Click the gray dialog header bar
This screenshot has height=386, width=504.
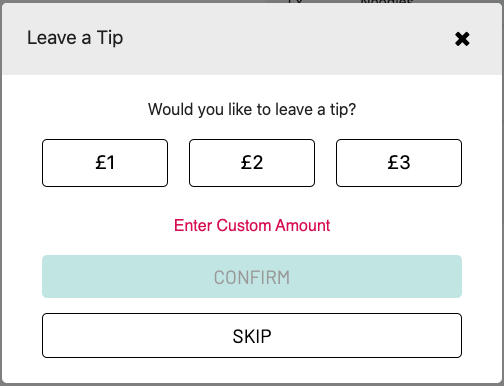[x=252, y=39]
